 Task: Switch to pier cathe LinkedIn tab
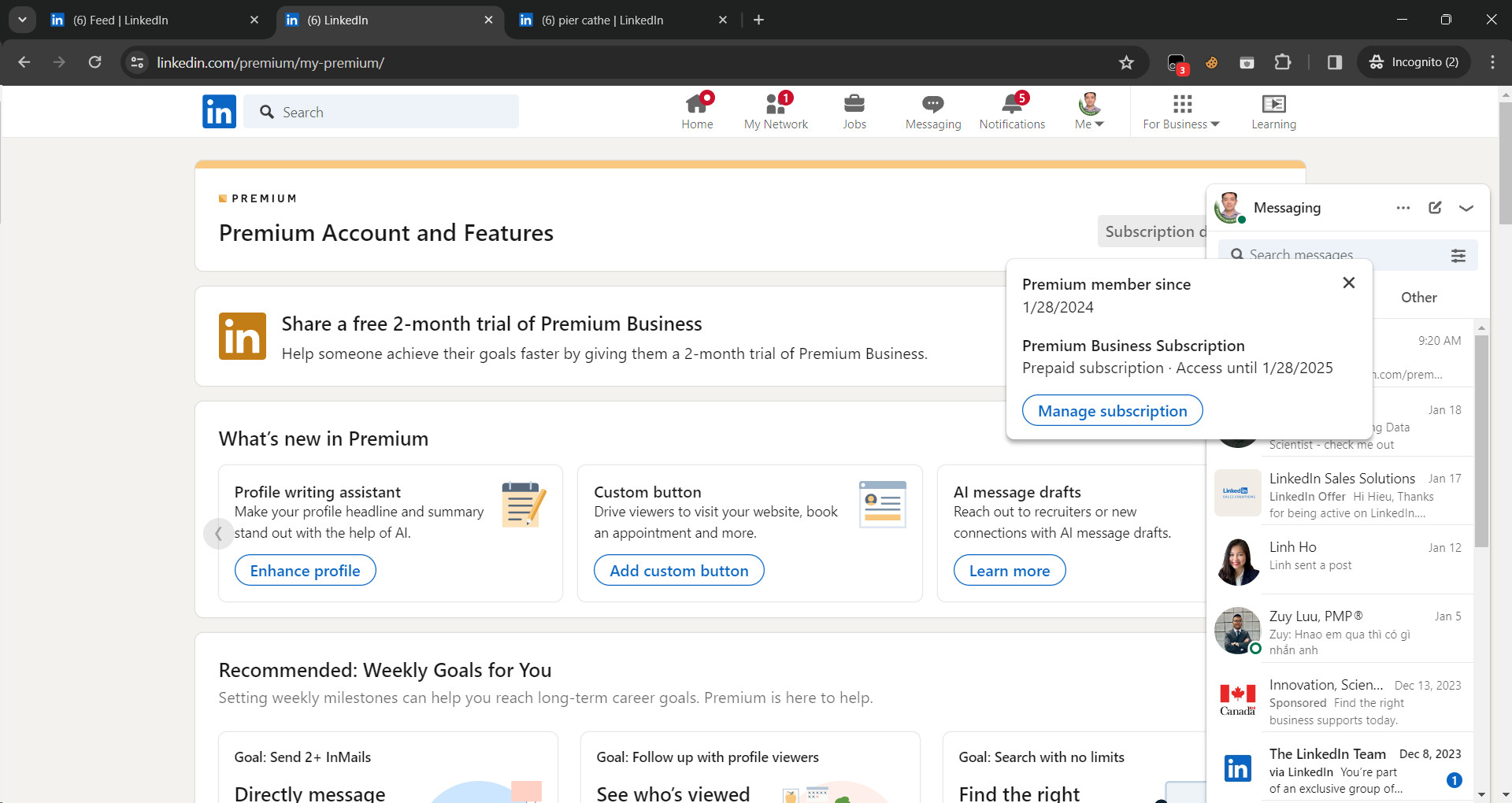click(x=624, y=20)
